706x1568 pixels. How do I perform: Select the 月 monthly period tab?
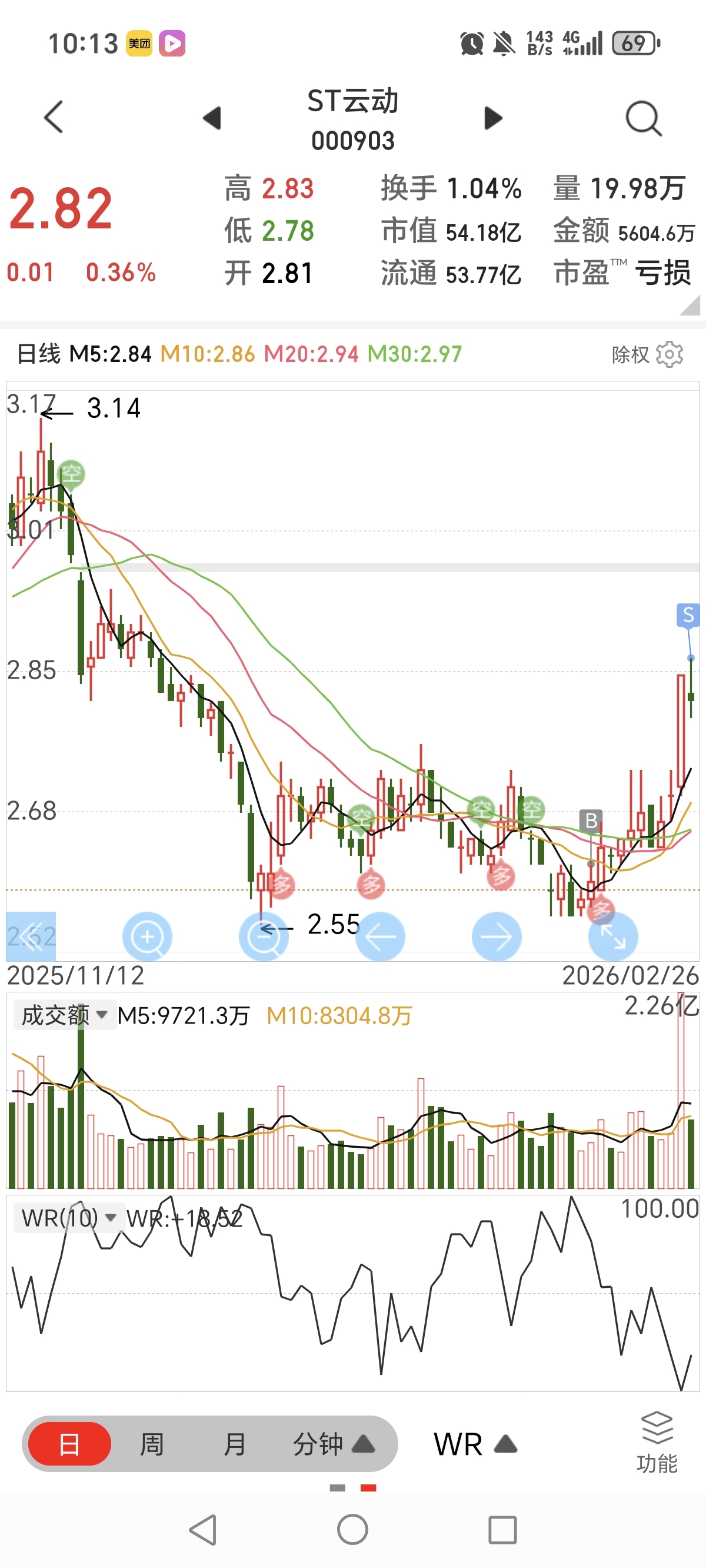[x=235, y=1444]
